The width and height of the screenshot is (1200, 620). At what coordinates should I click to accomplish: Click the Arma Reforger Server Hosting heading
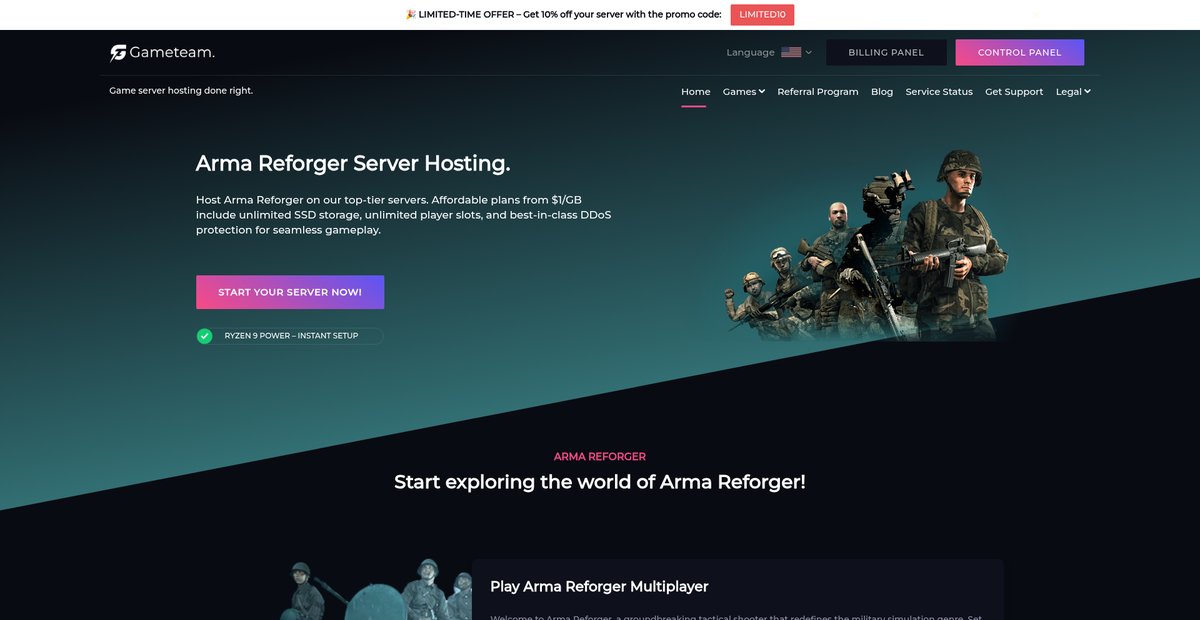point(353,163)
